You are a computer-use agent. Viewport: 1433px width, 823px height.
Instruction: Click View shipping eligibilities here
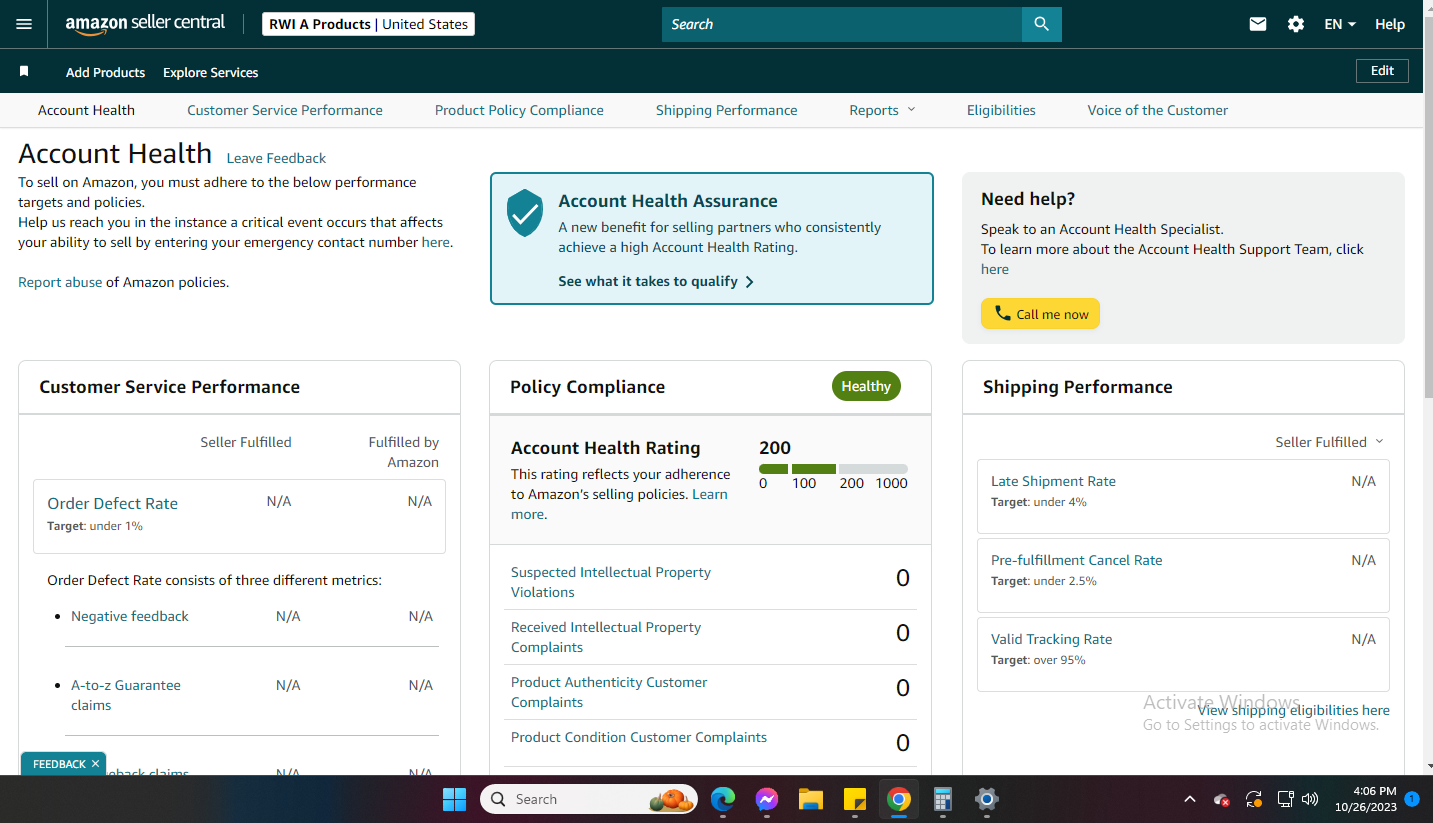(1293, 710)
